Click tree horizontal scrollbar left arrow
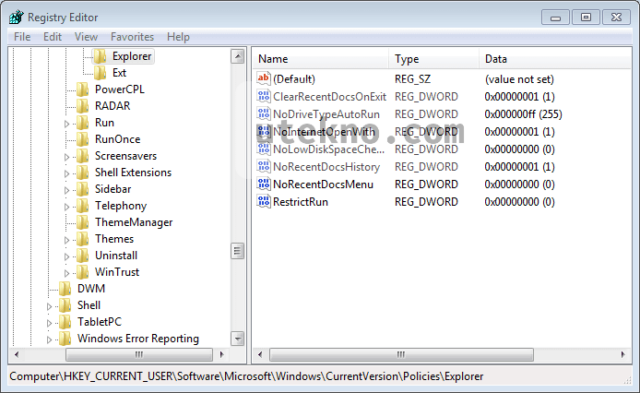Viewport: 640px width, 393px height. (x=16, y=354)
